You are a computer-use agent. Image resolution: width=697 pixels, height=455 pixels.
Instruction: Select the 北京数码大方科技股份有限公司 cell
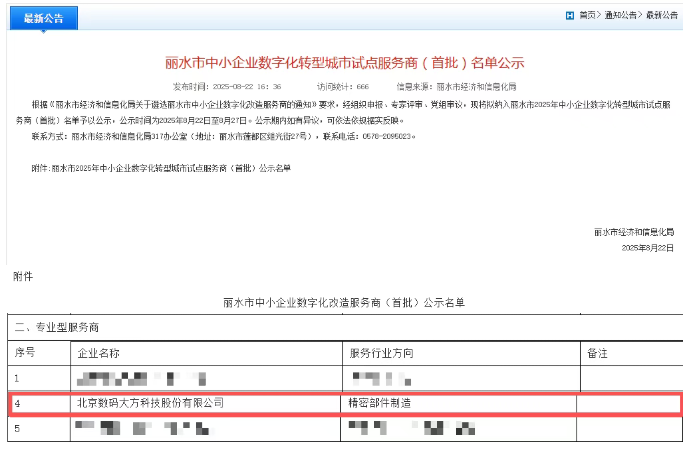point(150,403)
